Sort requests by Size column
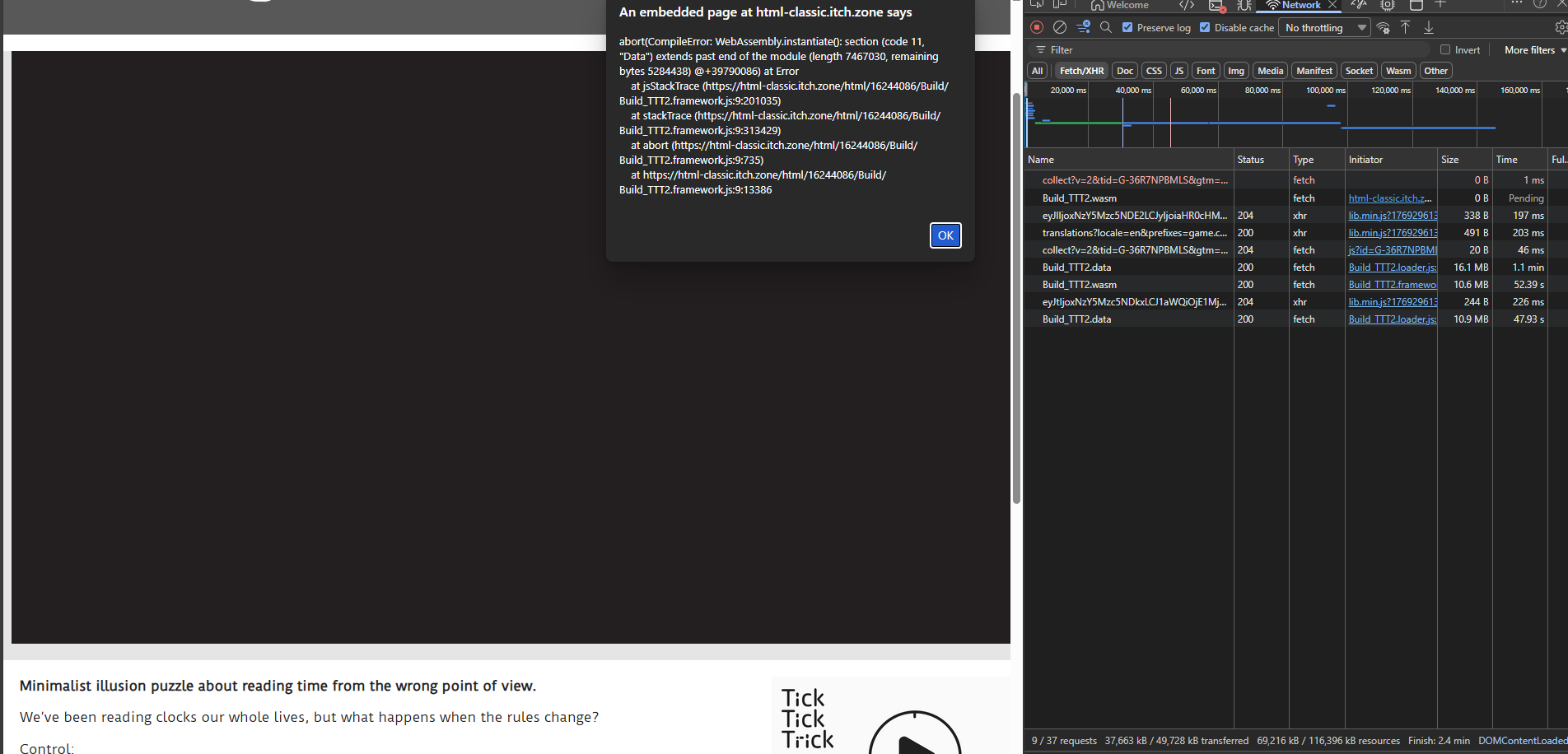The width and height of the screenshot is (1568, 754). click(x=1465, y=160)
